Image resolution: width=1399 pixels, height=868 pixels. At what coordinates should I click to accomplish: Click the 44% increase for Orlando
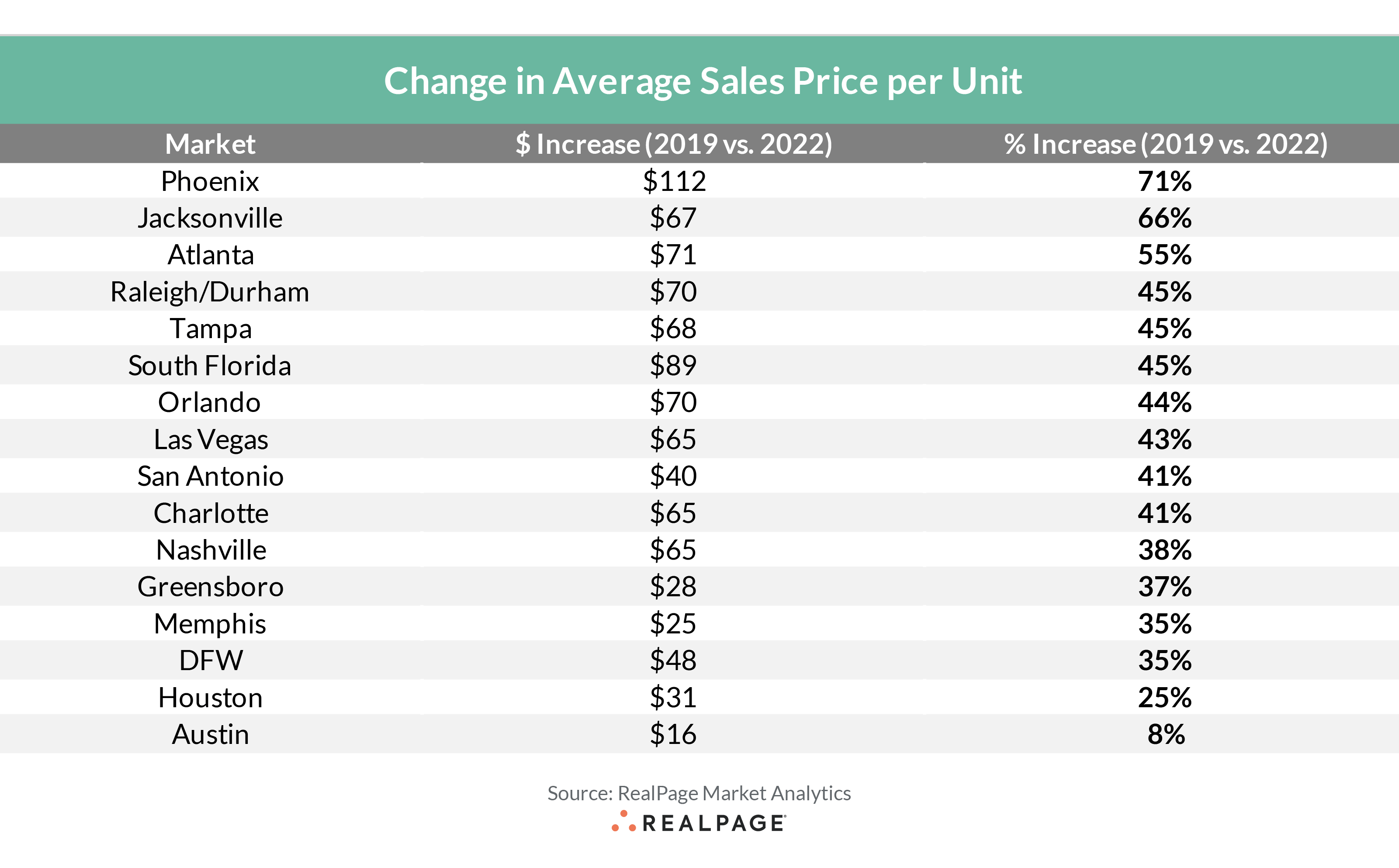[1165, 402]
